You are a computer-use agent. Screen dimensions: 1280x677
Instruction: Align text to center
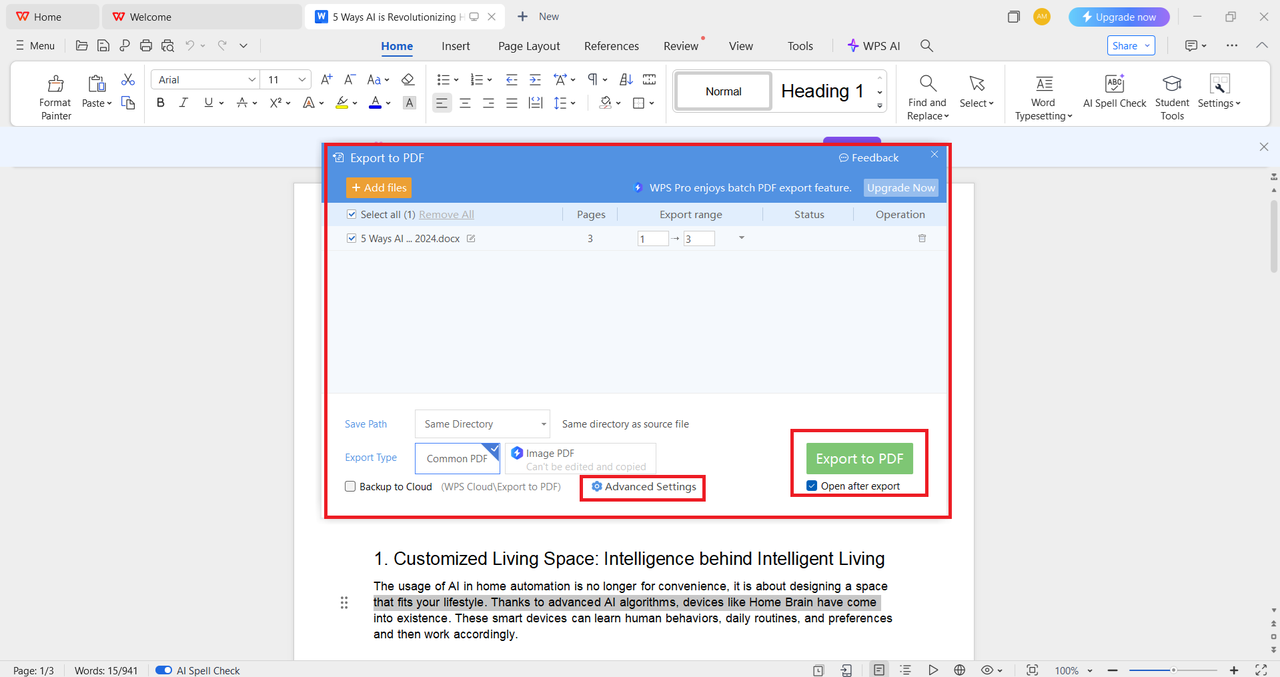(x=465, y=103)
